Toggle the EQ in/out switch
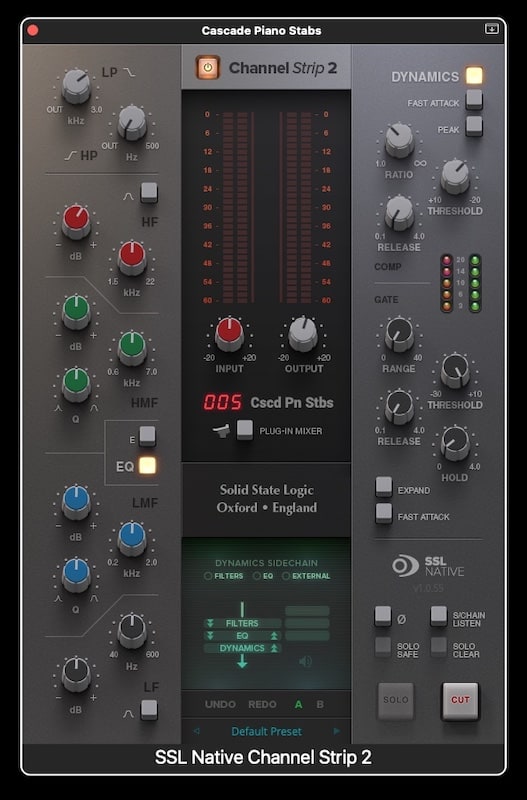527x800 pixels. (x=147, y=465)
